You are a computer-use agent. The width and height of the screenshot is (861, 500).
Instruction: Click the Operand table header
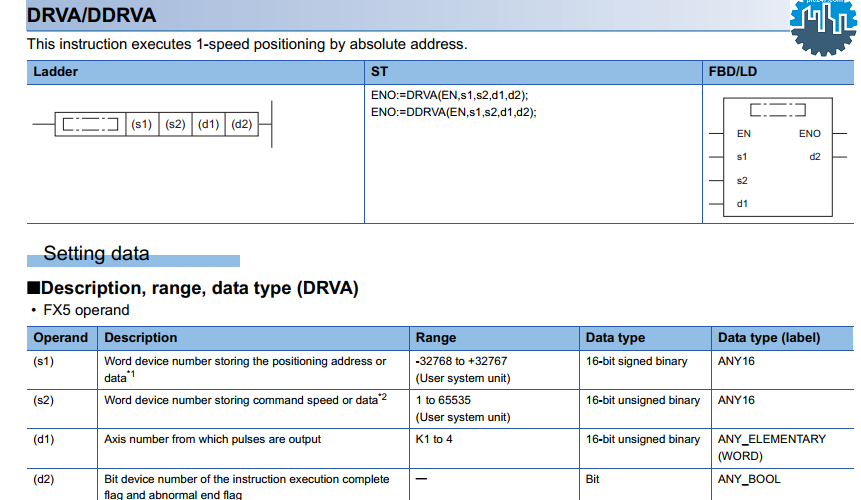click(x=60, y=338)
